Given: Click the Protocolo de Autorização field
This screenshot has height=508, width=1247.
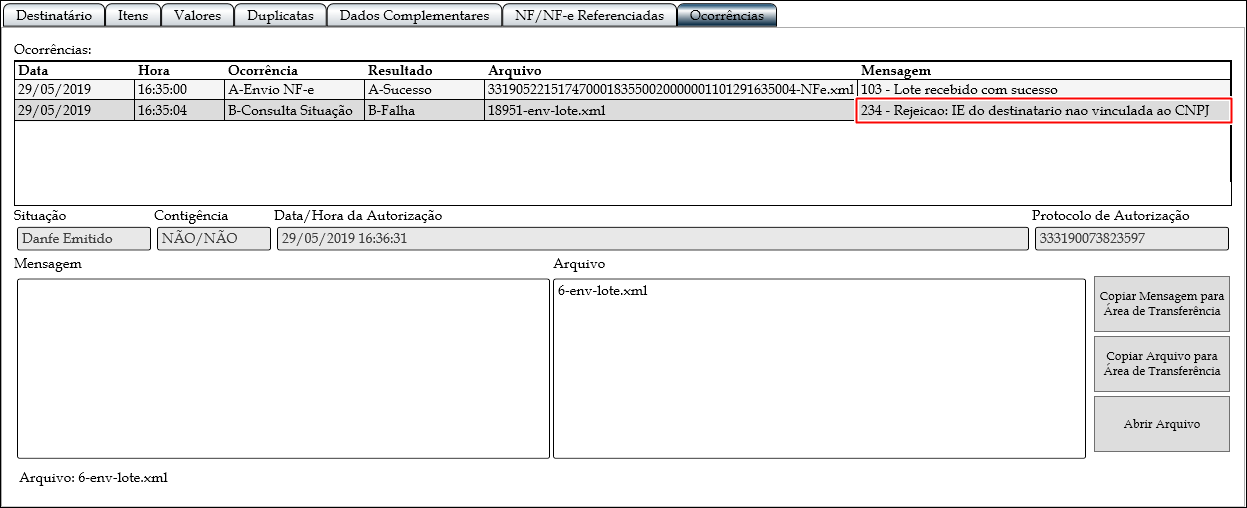Looking at the screenshot, I should pyautogui.click(x=1132, y=239).
